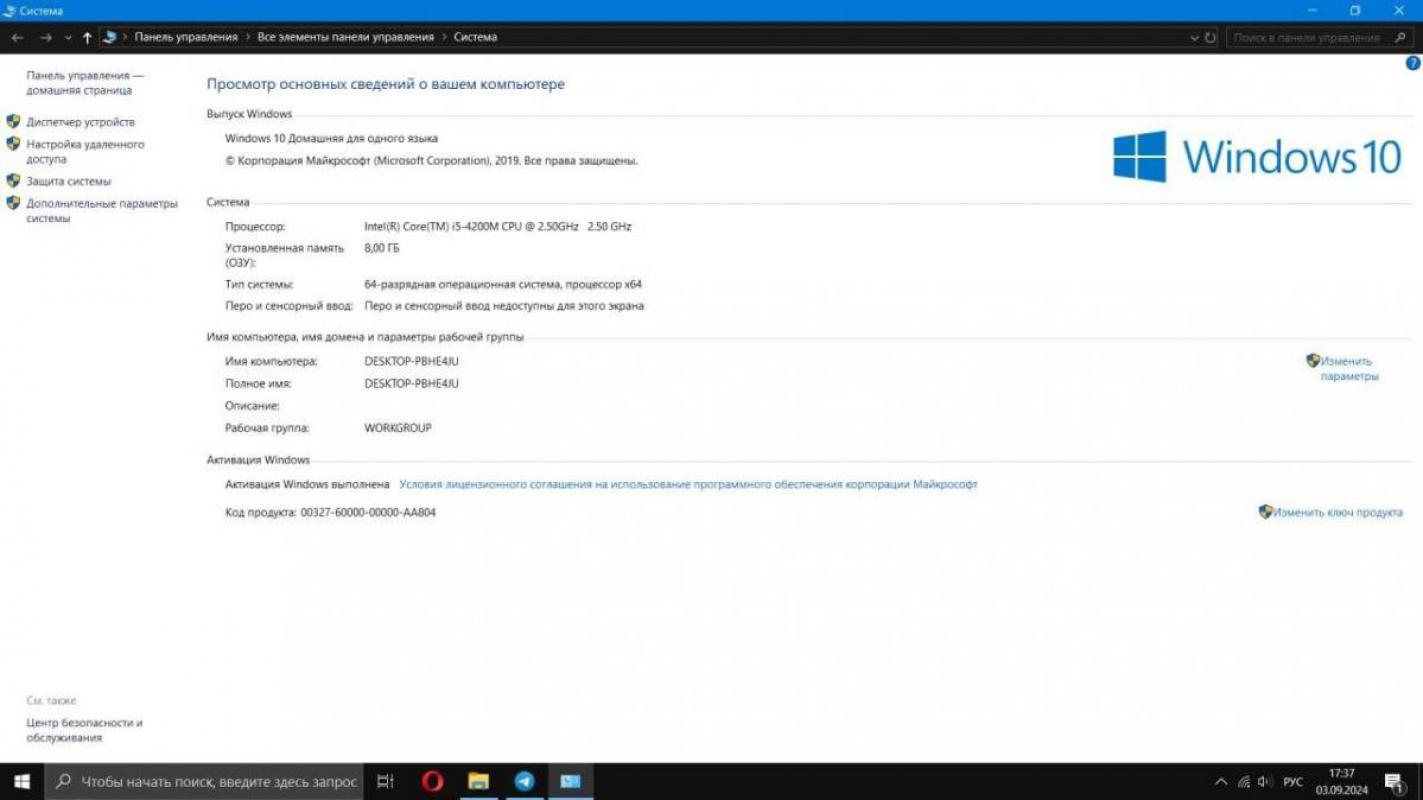
Task: Refresh the System page
Action: [x=1210, y=37]
